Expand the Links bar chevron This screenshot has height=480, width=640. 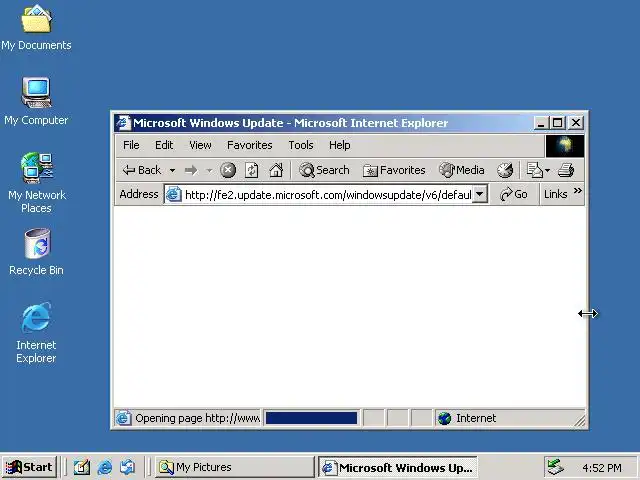(577, 191)
